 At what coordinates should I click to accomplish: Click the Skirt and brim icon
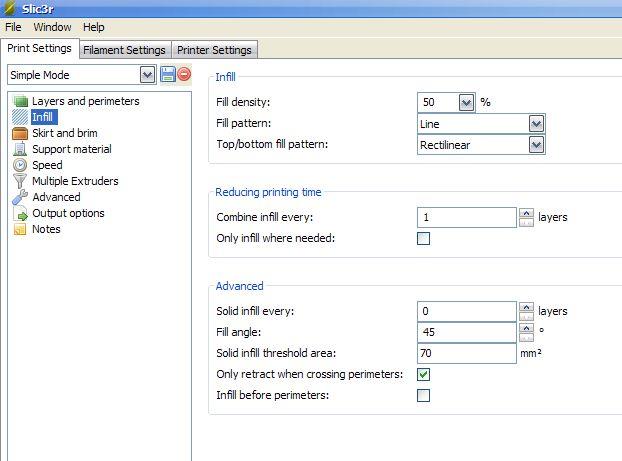pos(20,133)
